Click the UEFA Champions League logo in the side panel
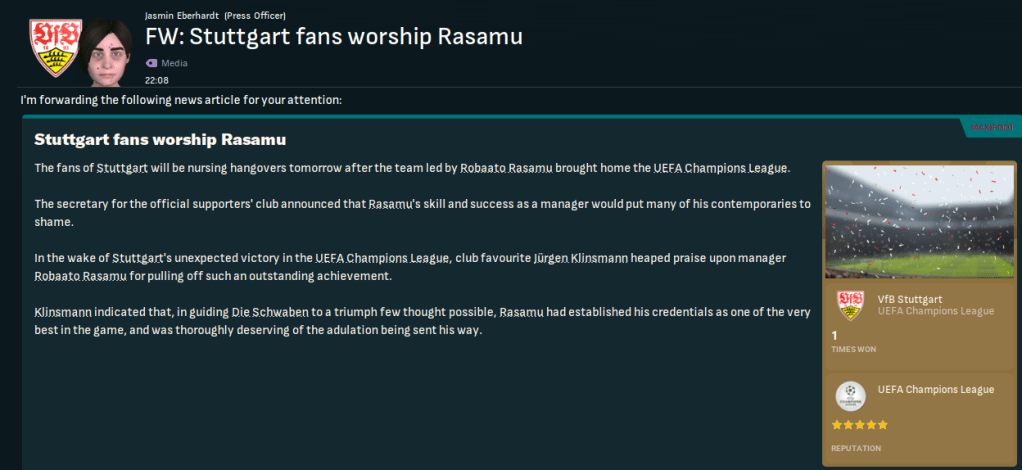This screenshot has height=470, width=1022. coord(850,395)
